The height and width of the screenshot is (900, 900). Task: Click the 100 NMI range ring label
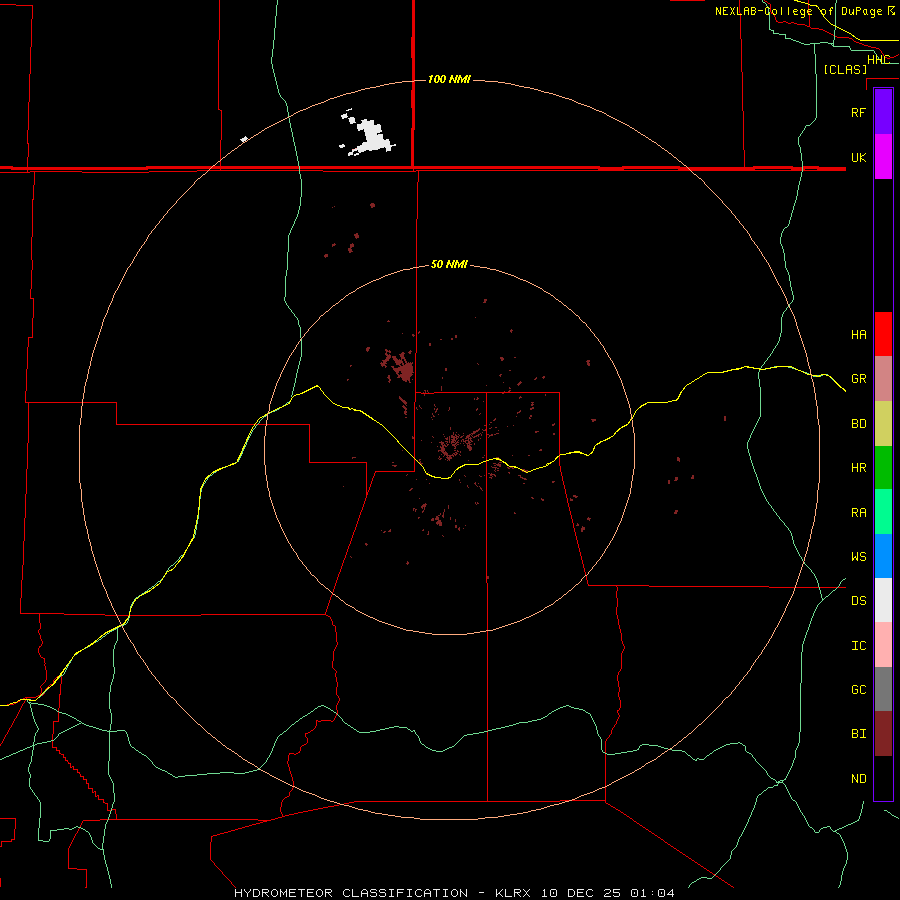click(x=449, y=79)
